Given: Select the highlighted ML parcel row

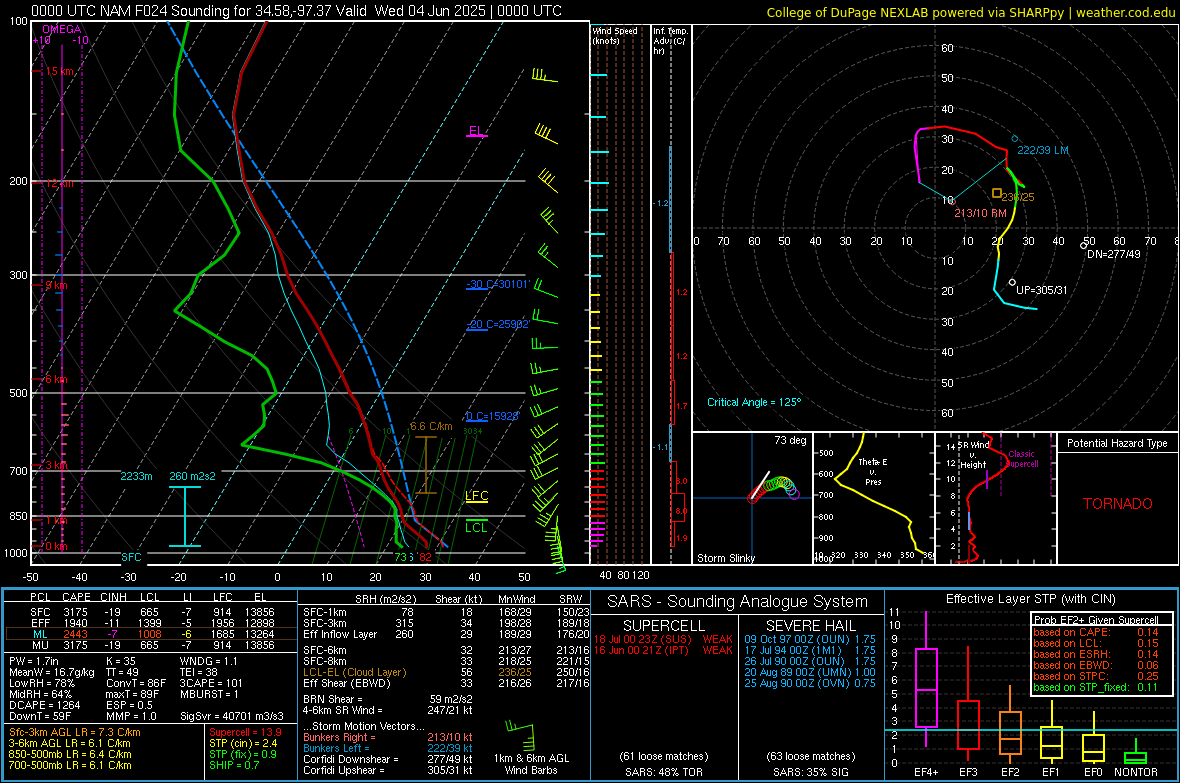Looking at the screenshot, I should point(151,634).
